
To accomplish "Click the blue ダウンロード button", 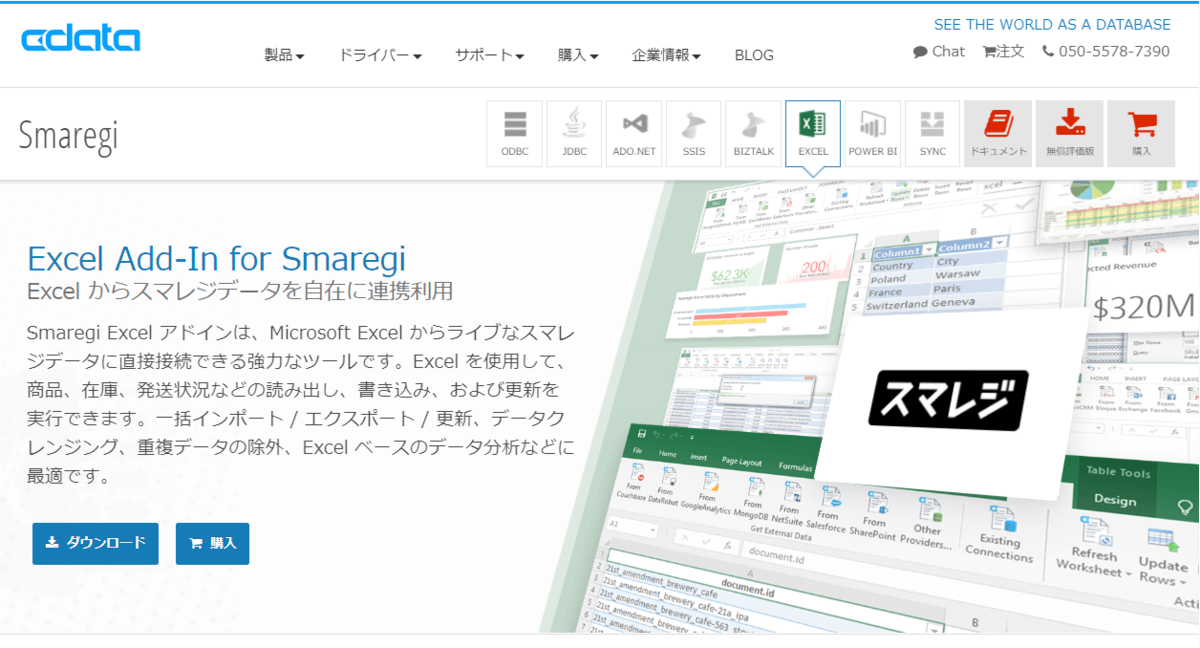I will point(96,543).
